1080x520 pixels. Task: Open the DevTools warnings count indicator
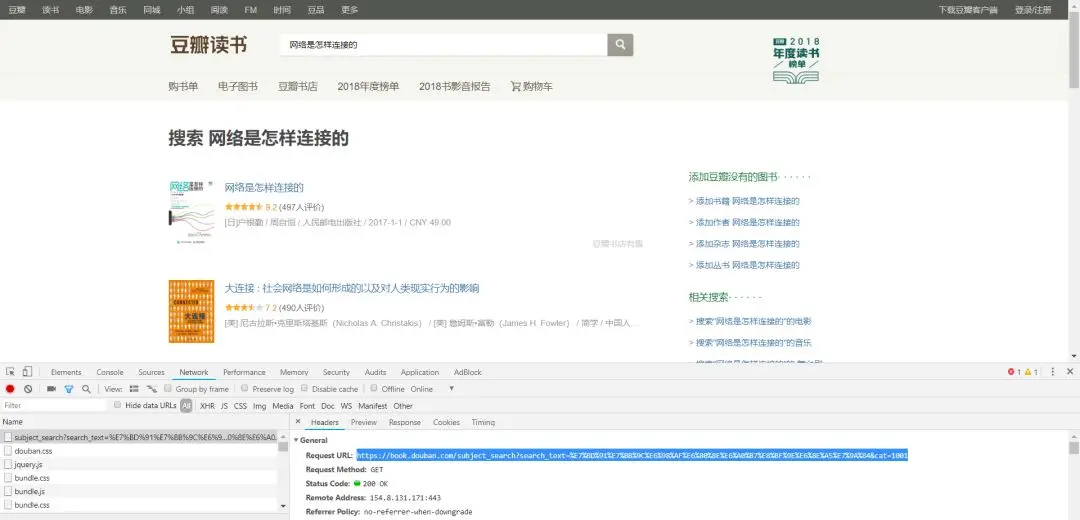click(1031, 372)
